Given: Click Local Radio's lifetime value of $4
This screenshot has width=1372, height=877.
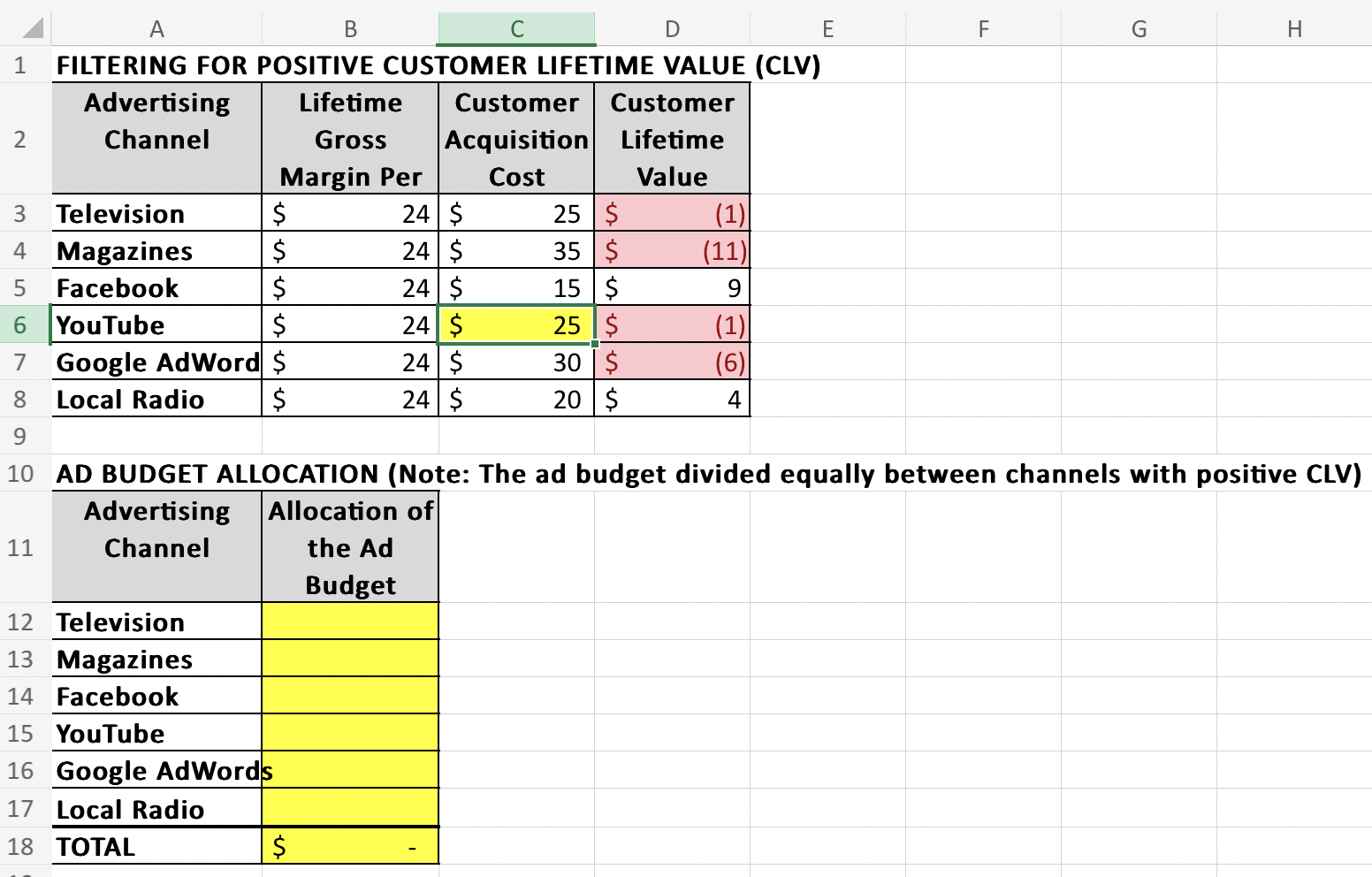Looking at the screenshot, I should pos(672,400).
